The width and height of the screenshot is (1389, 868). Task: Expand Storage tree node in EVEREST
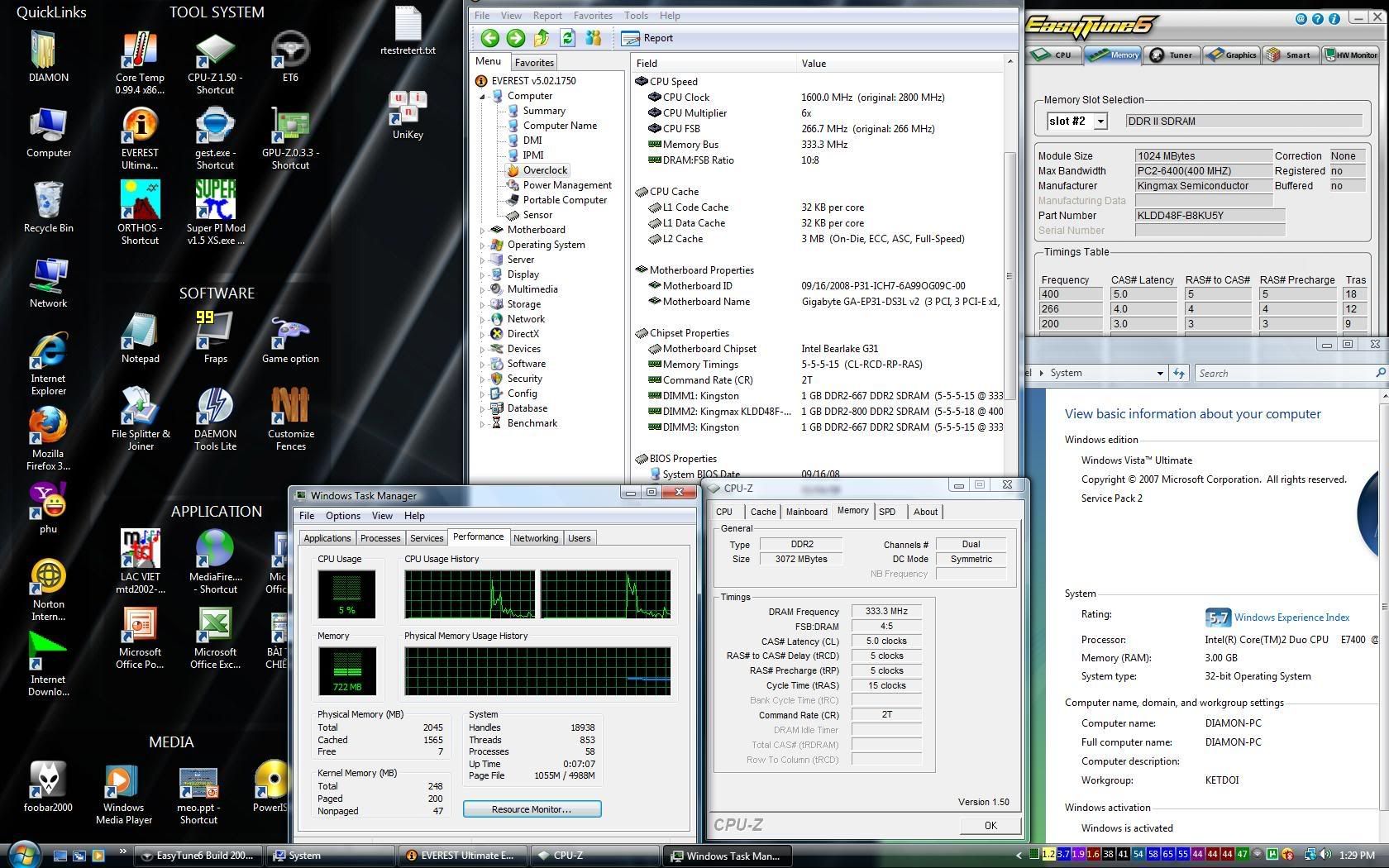483,304
